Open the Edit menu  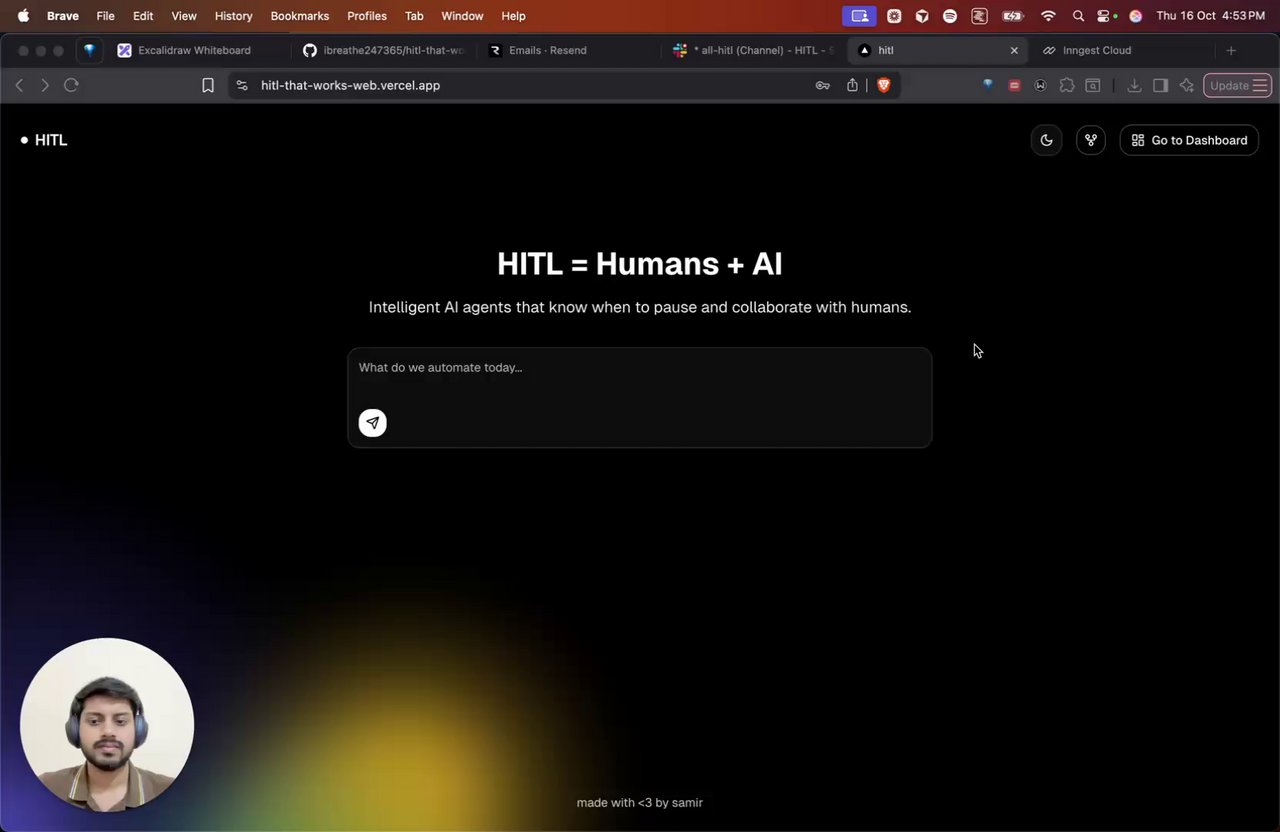[x=143, y=16]
